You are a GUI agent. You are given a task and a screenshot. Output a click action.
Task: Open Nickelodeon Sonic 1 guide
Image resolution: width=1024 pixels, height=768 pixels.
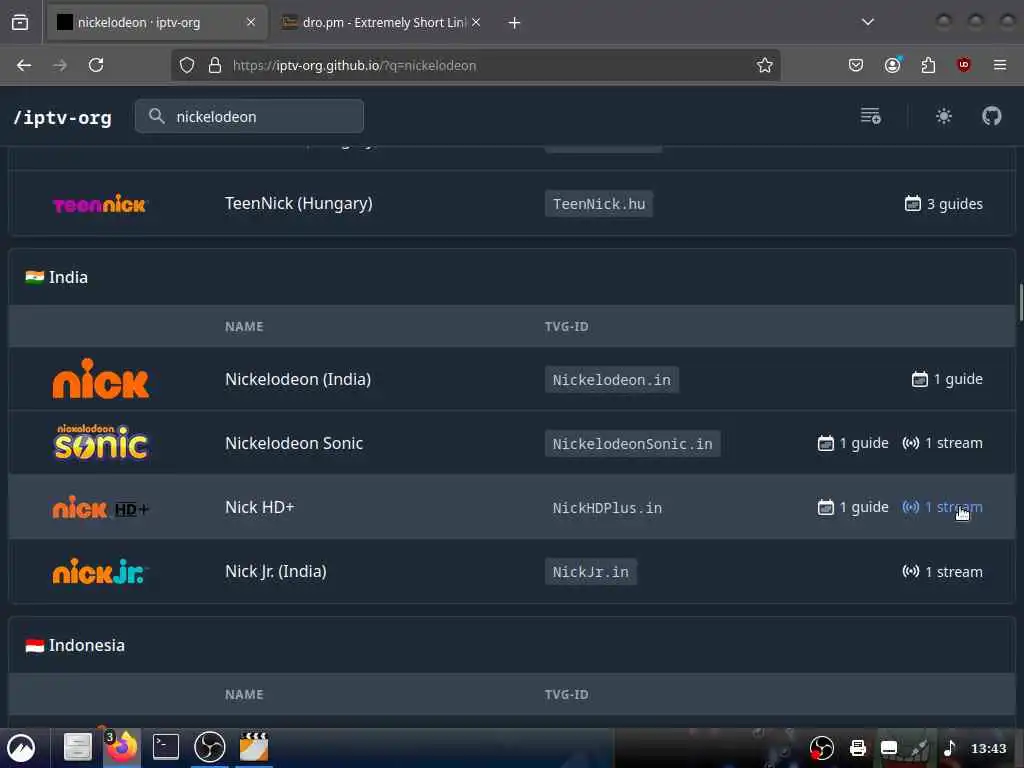pos(853,443)
